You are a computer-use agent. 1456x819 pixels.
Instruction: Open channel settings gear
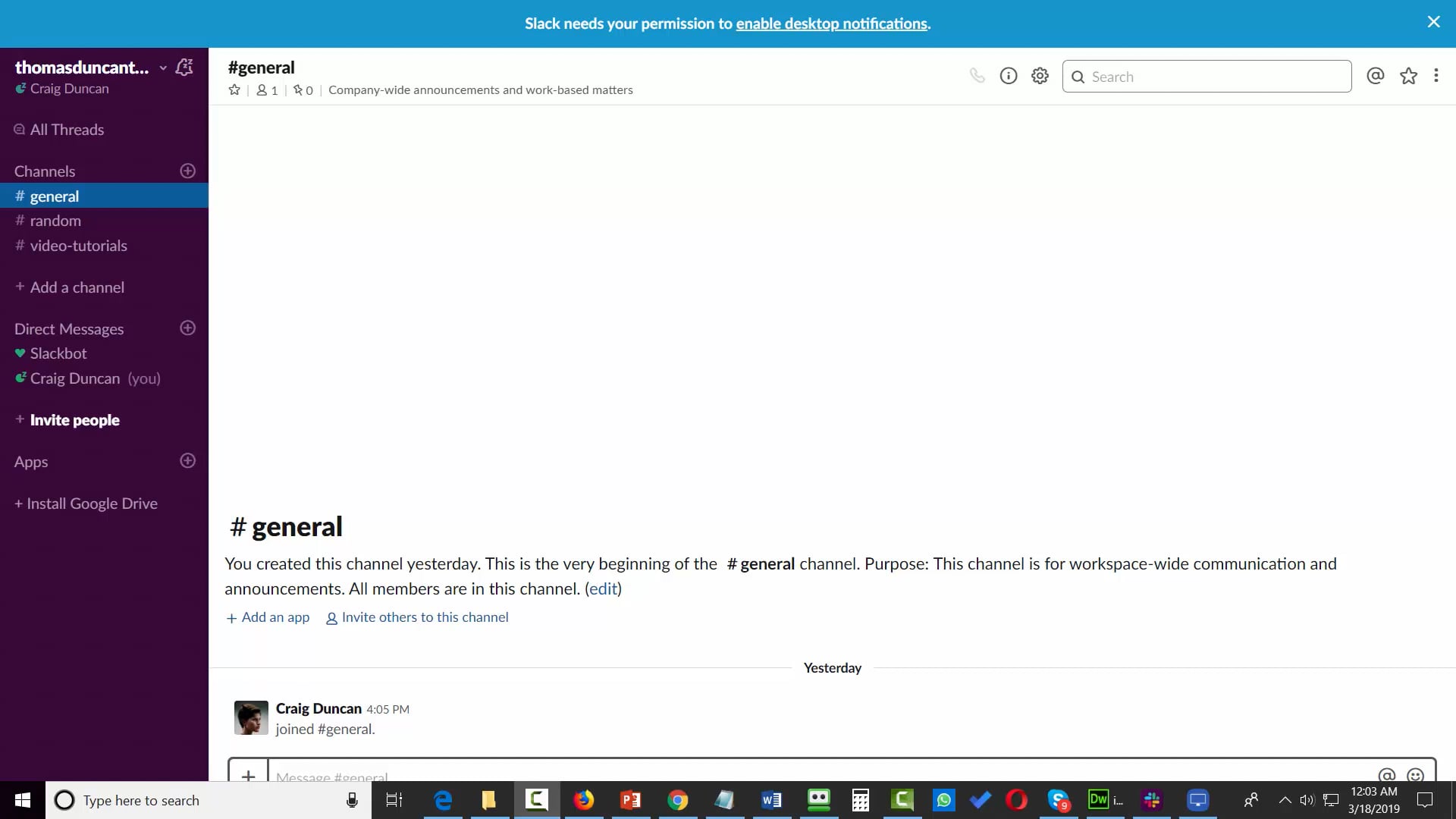tap(1040, 76)
